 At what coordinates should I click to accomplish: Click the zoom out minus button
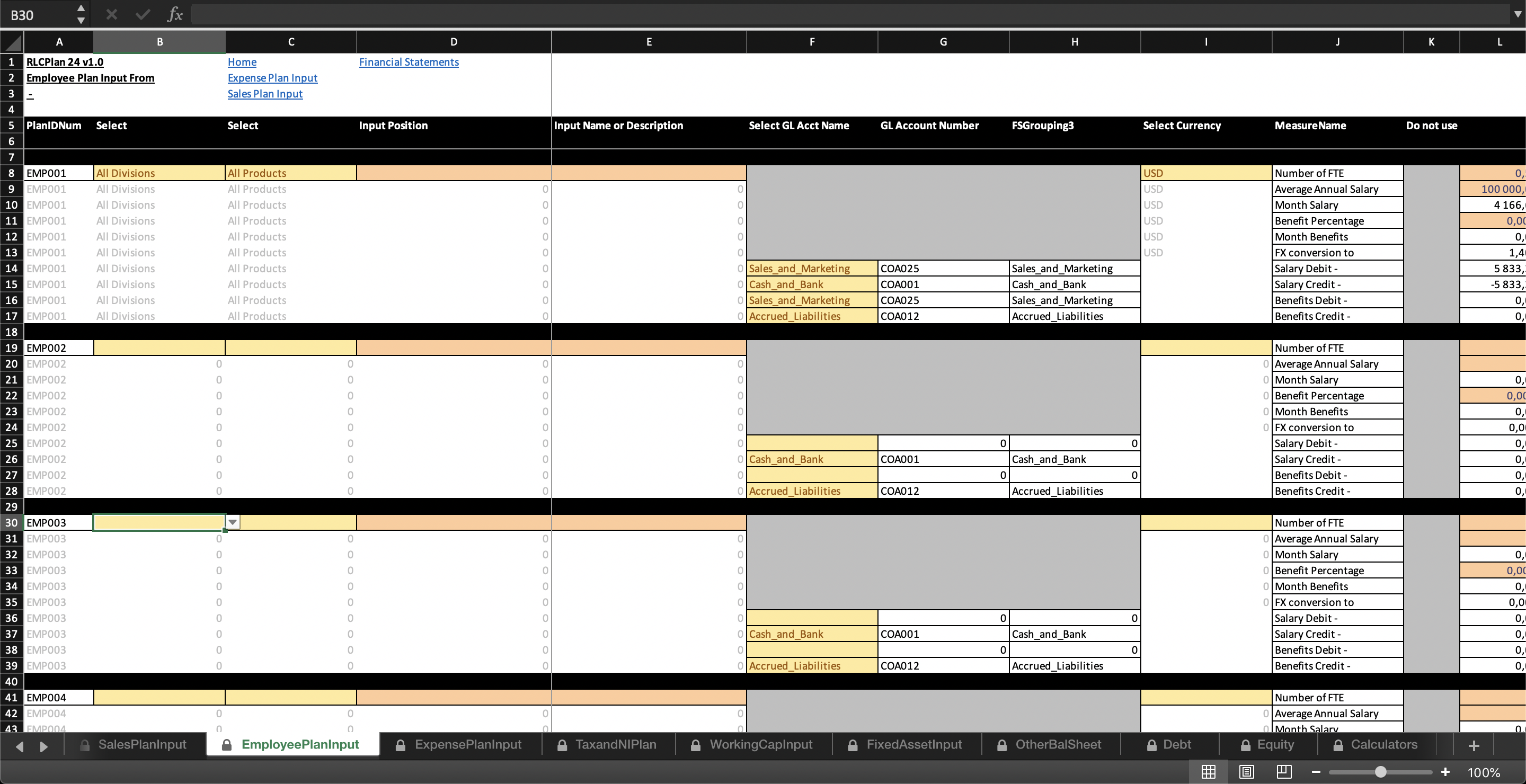click(1316, 772)
